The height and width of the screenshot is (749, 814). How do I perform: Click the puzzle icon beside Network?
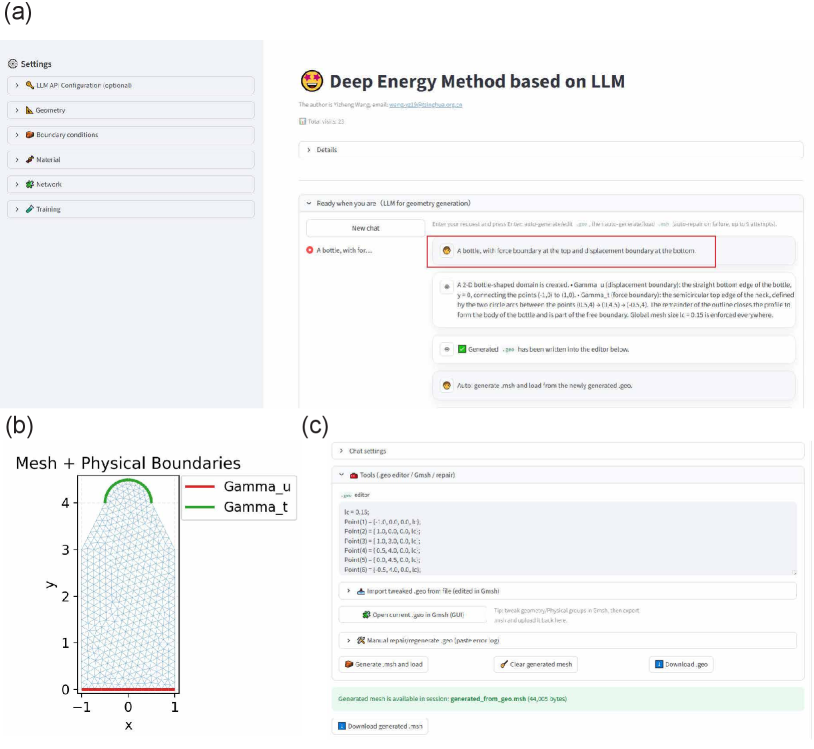point(30,184)
